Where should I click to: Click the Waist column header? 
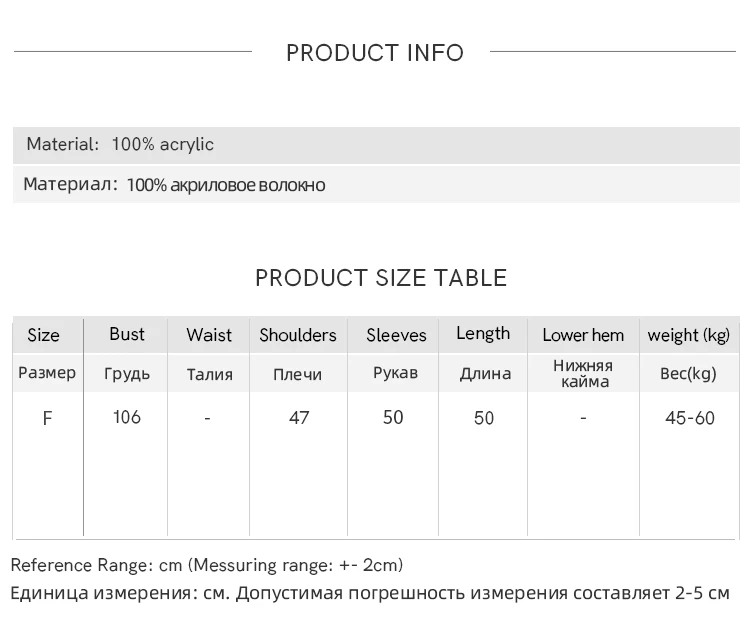209,335
